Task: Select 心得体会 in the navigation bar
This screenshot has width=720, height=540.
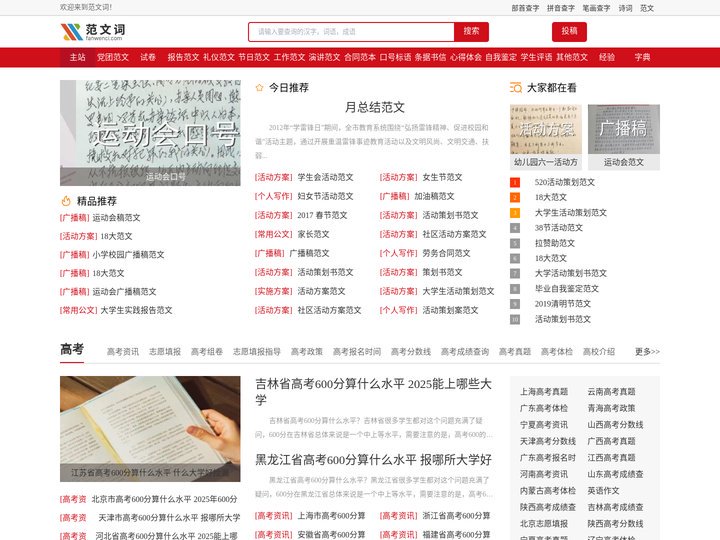Action: tap(466, 57)
